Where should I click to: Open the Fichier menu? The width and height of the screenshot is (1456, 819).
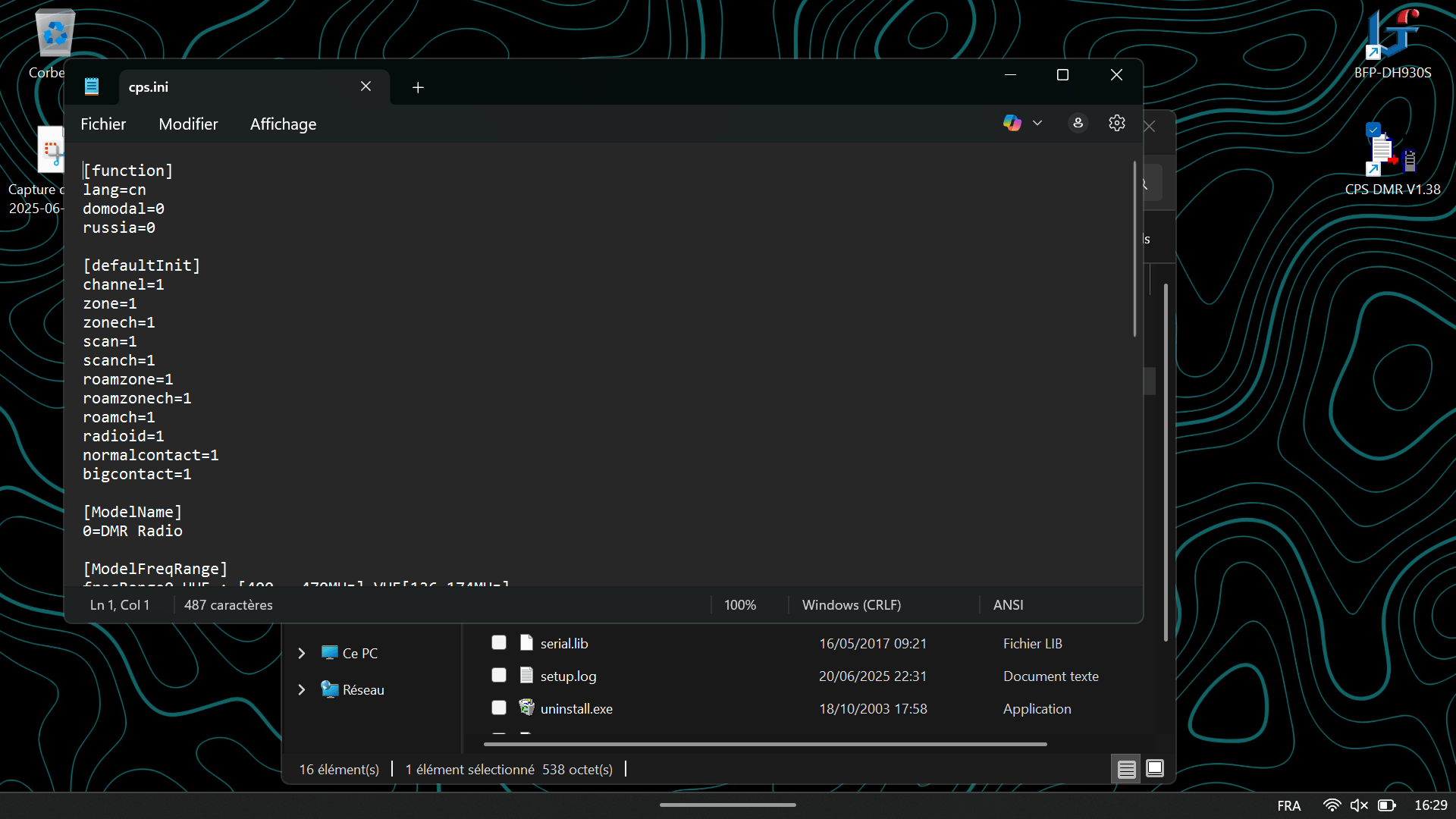(103, 124)
